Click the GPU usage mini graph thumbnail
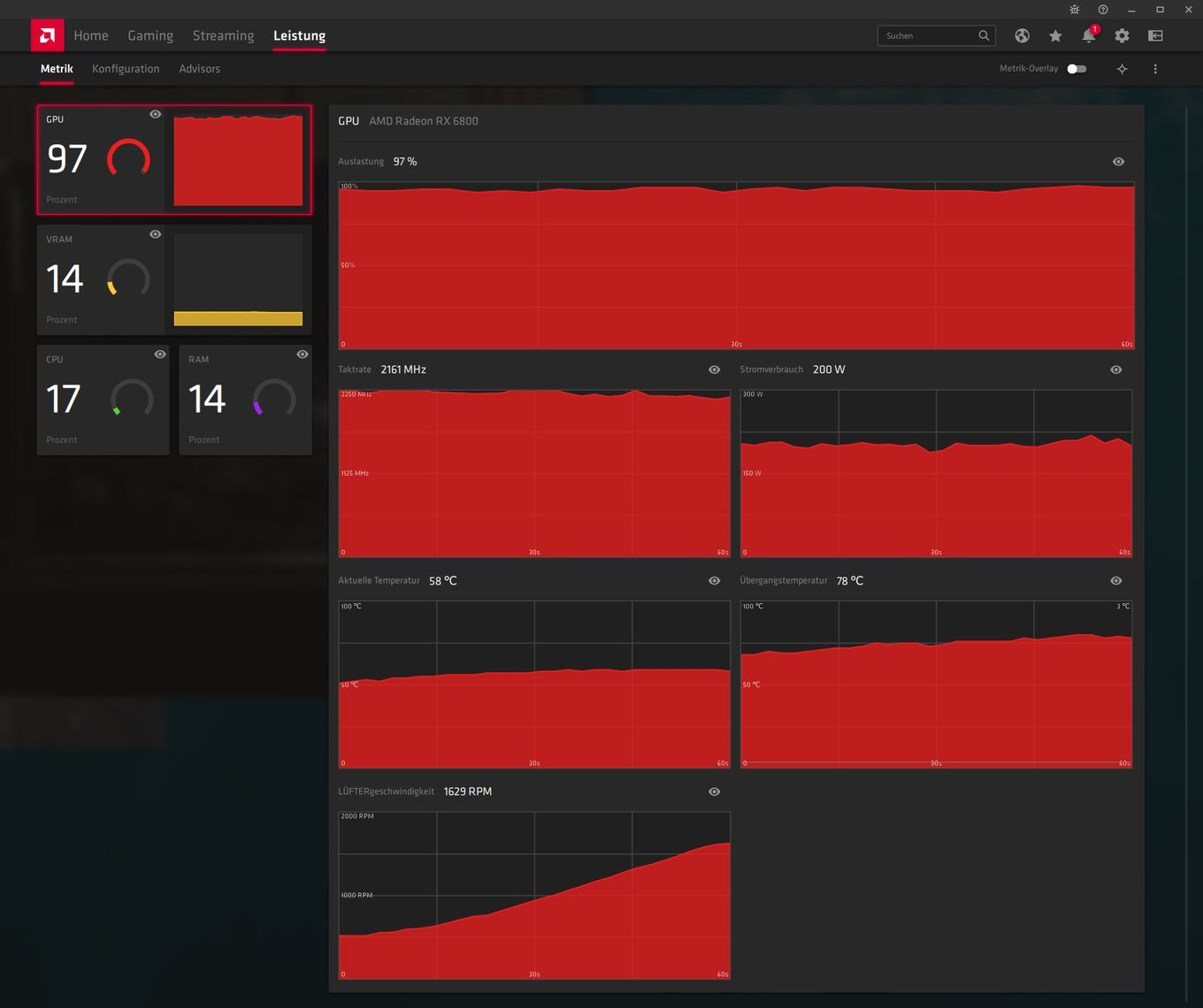 (x=238, y=160)
